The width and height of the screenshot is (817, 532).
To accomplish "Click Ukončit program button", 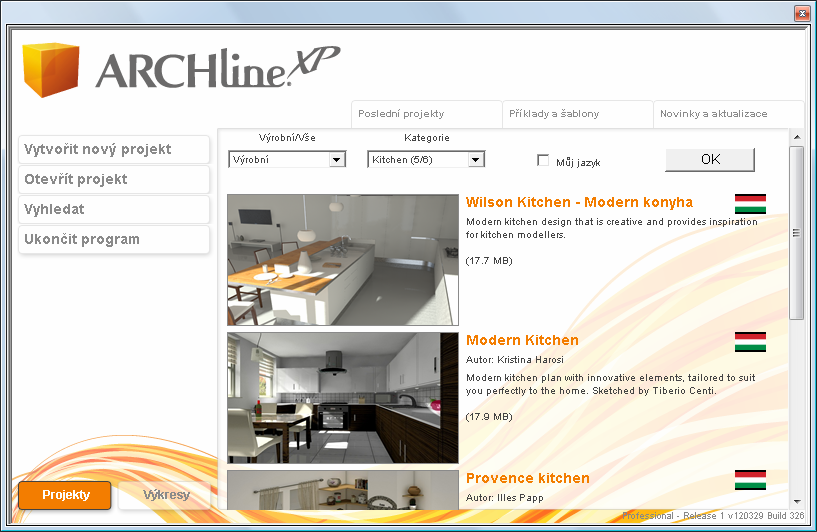I will 114,239.
